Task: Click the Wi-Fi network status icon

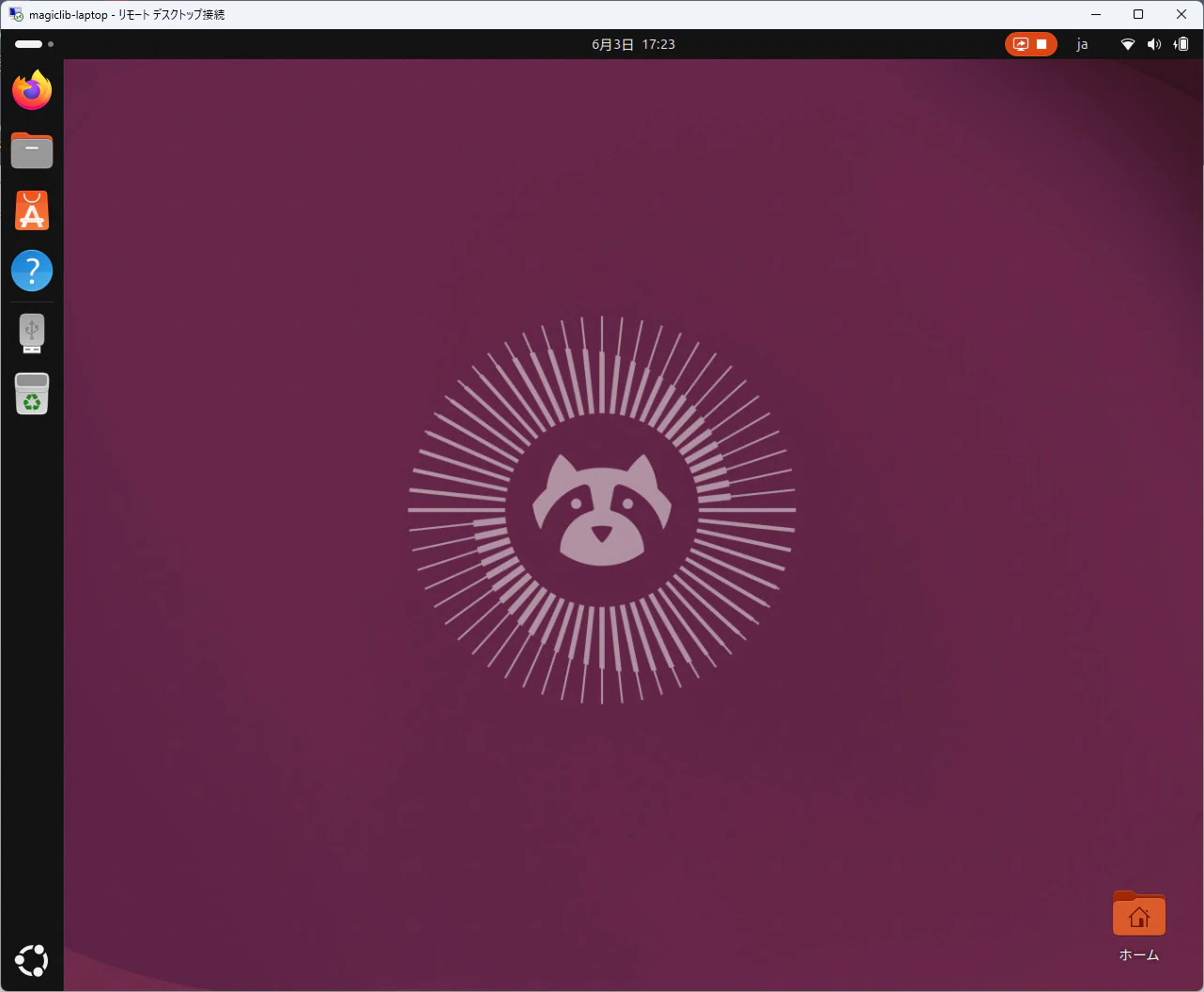Action: (1128, 44)
